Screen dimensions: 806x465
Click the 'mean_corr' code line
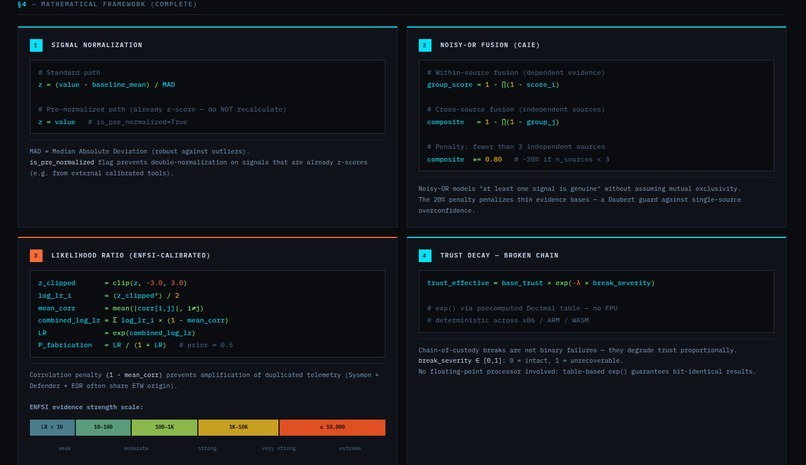point(121,308)
